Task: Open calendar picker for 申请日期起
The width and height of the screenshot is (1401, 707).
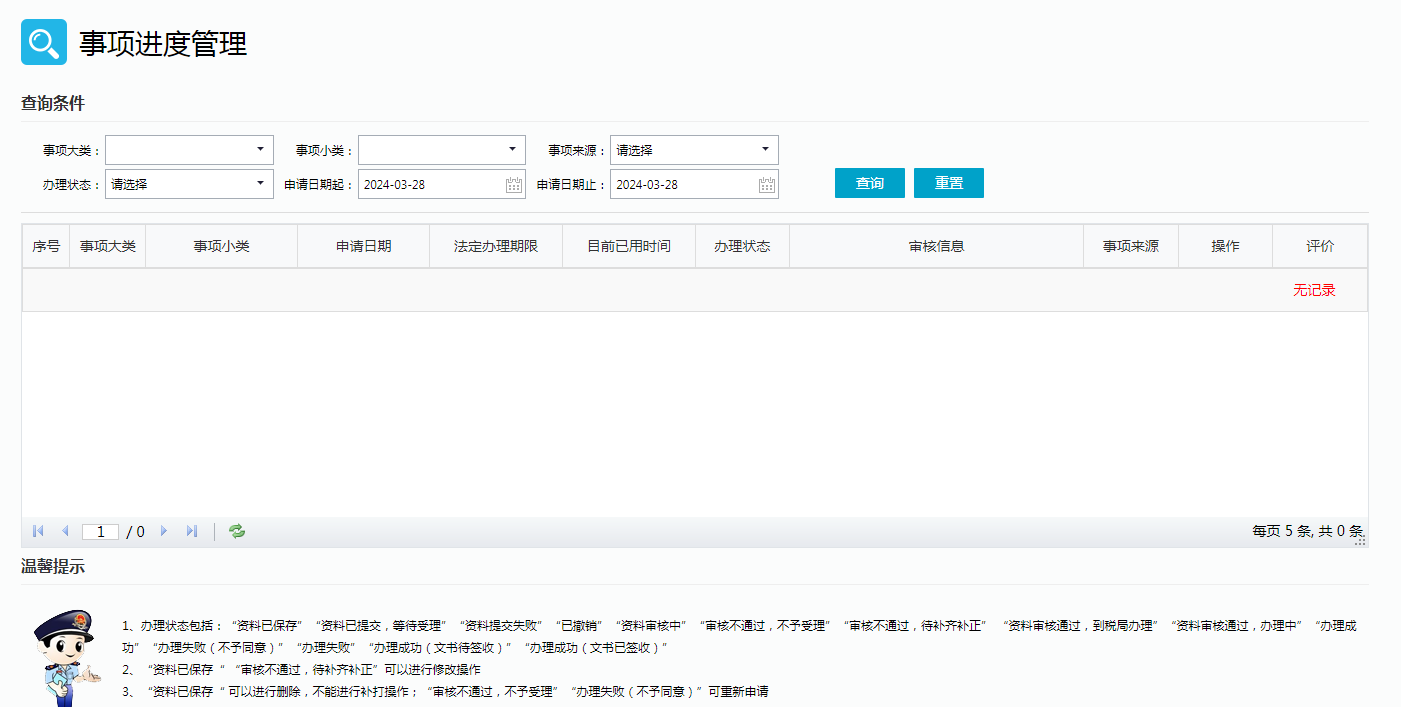Action: (514, 184)
